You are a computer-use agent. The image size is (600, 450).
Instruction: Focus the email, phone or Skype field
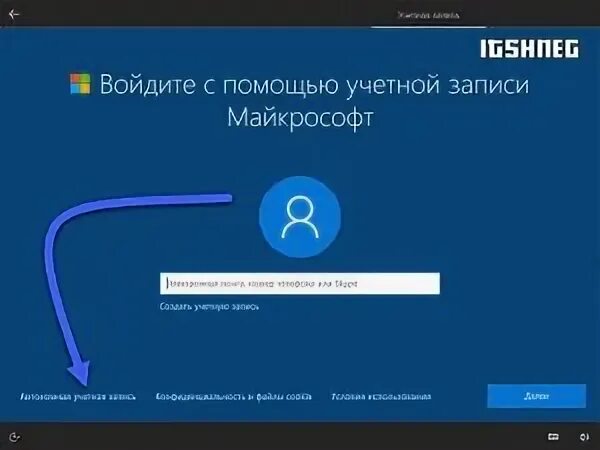pos(300,284)
